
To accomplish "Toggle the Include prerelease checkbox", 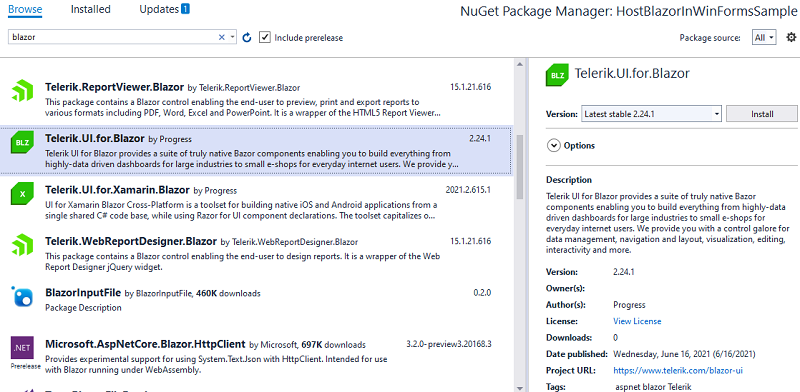I will point(264,37).
